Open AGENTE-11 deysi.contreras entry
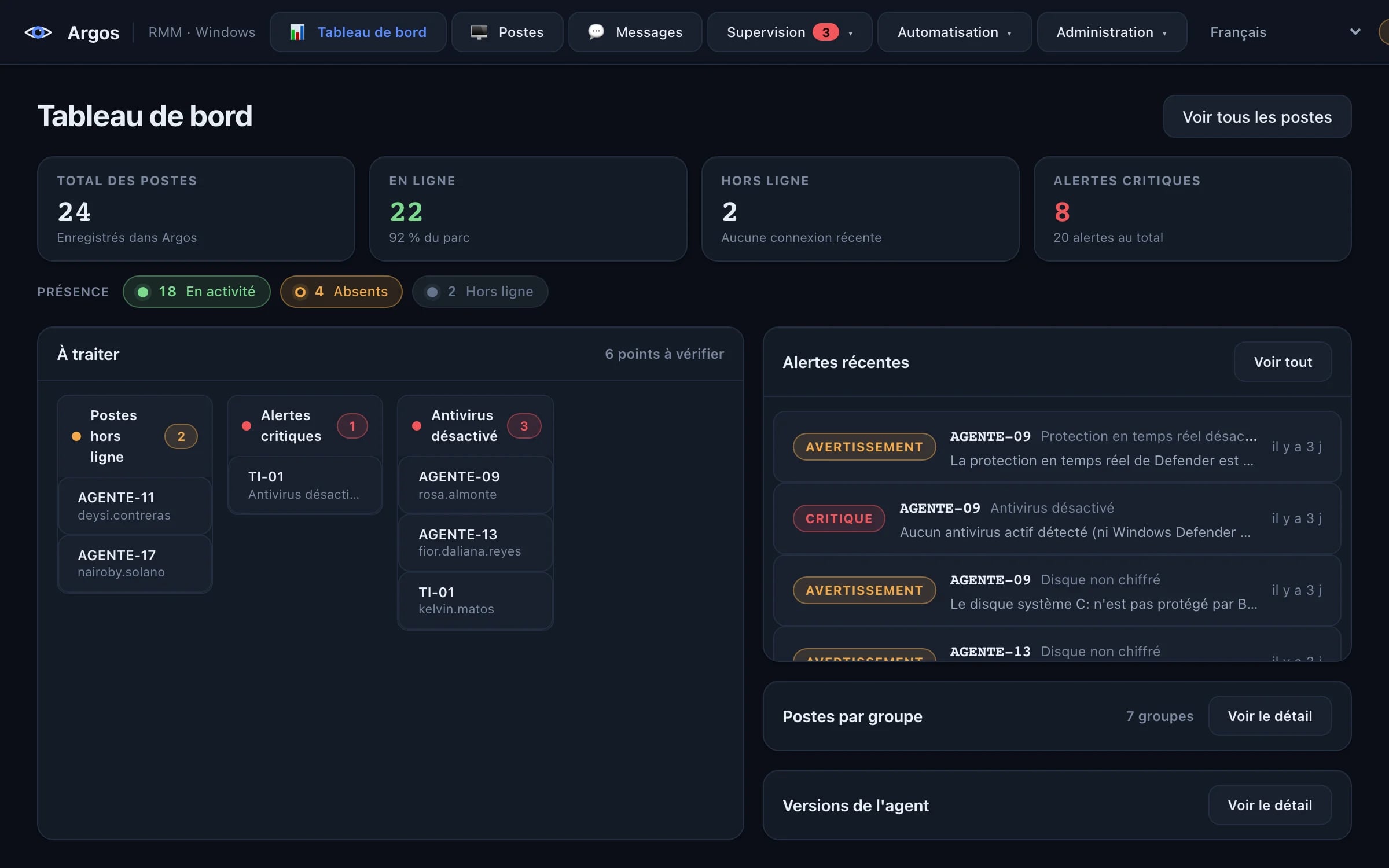The height and width of the screenshot is (868, 1389). click(x=134, y=506)
